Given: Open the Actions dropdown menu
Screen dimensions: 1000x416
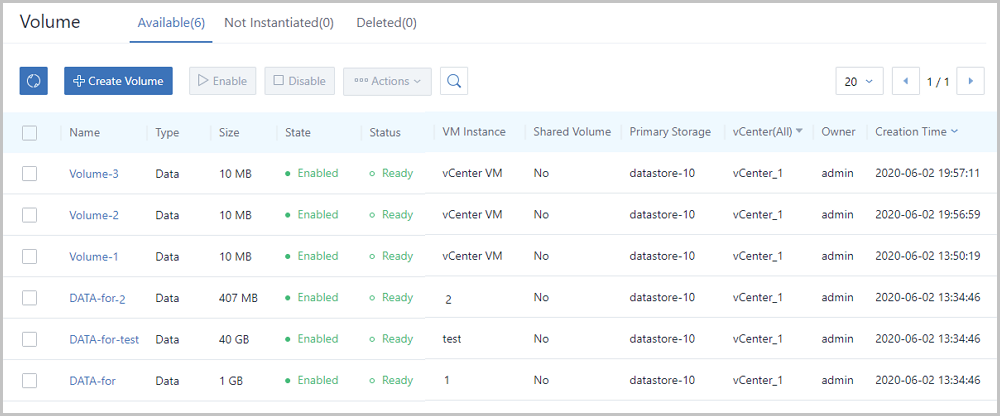Looking at the screenshot, I should (x=387, y=81).
